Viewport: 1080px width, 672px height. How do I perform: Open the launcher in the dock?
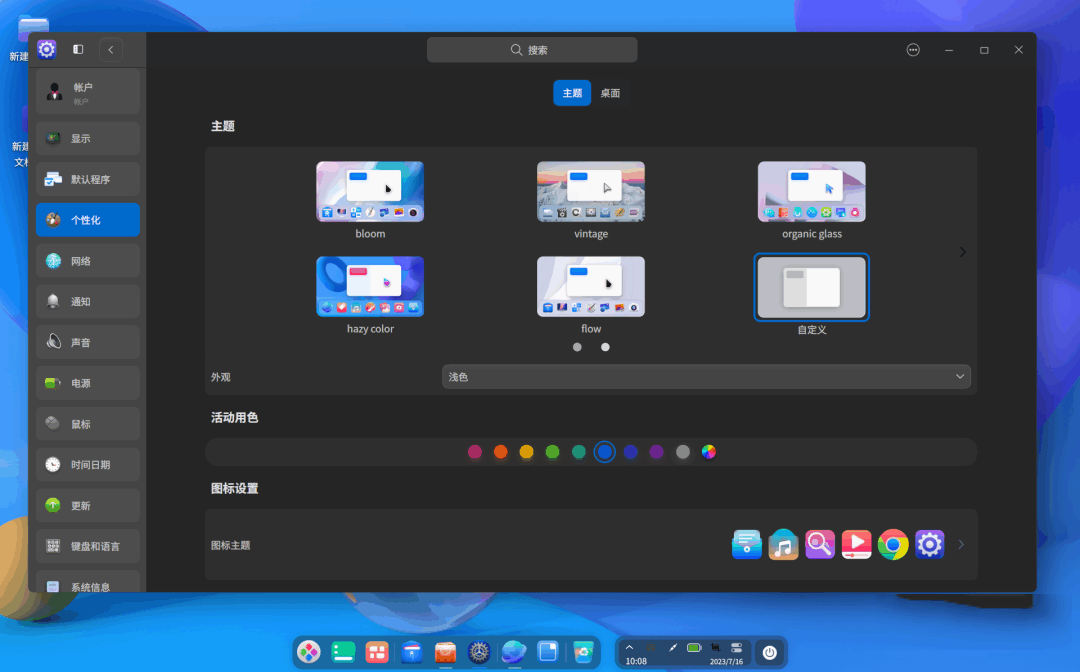(x=309, y=651)
